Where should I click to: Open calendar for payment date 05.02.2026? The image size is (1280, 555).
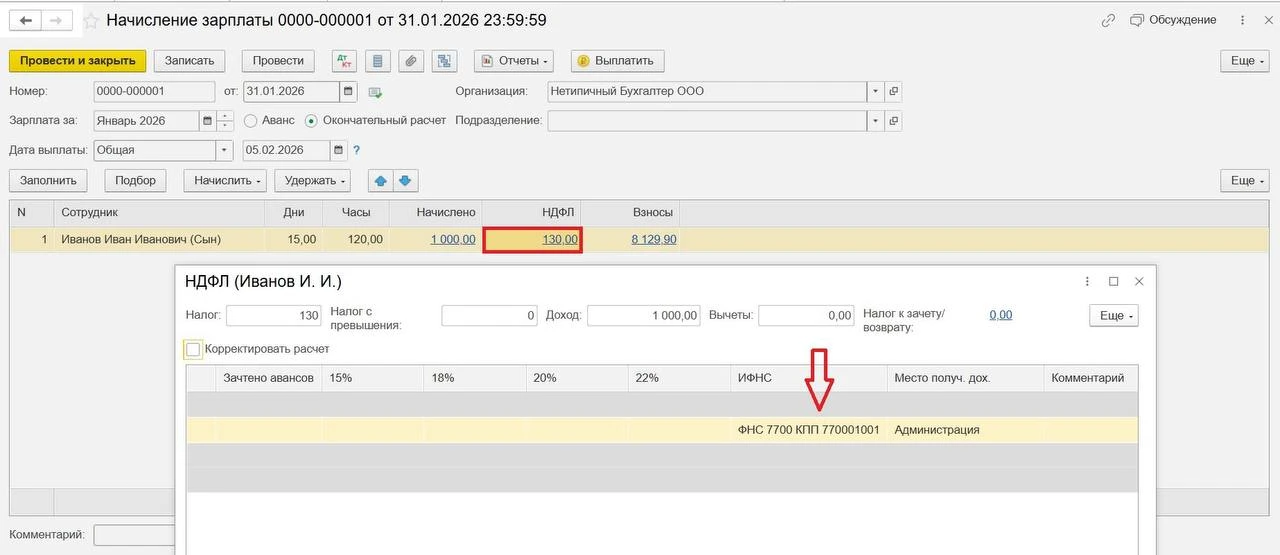[x=339, y=151]
